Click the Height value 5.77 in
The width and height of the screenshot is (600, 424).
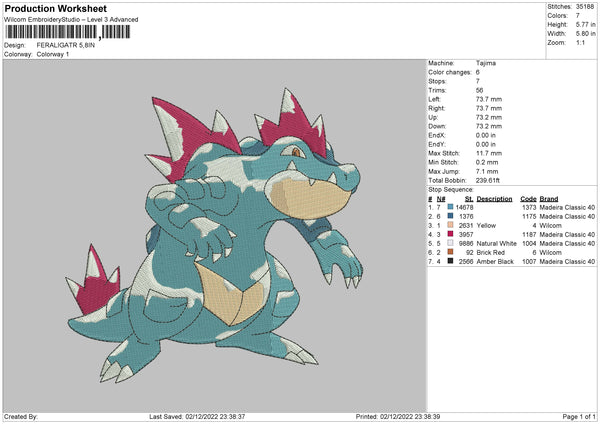tap(585, 24)
